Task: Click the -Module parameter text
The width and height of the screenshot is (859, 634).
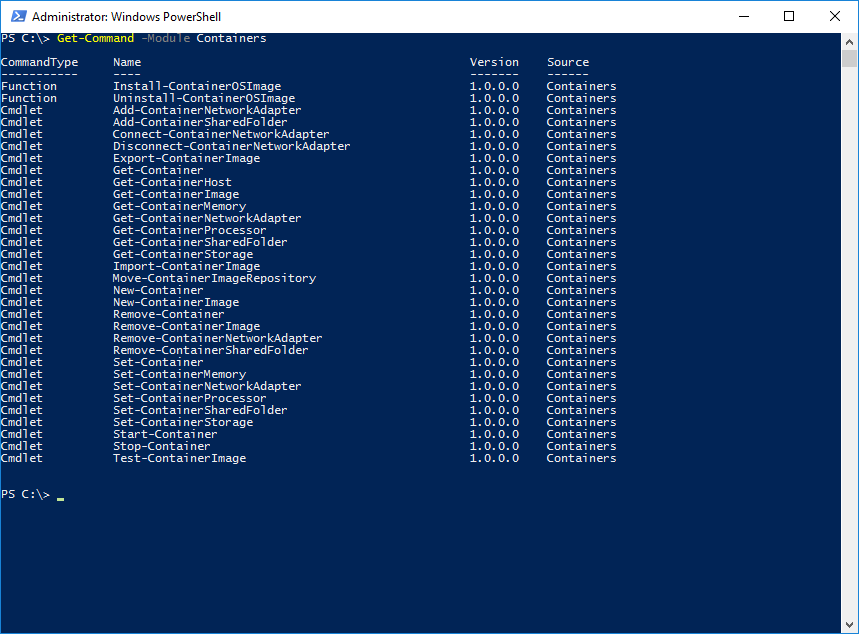Action: point(165,38)
